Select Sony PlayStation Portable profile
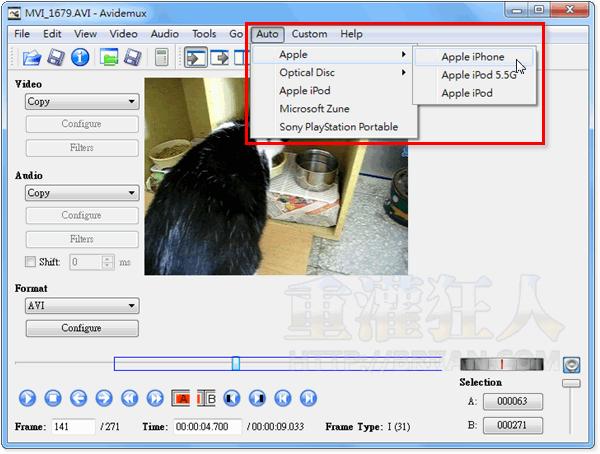The image size is (600, 454). pos(334,127)
